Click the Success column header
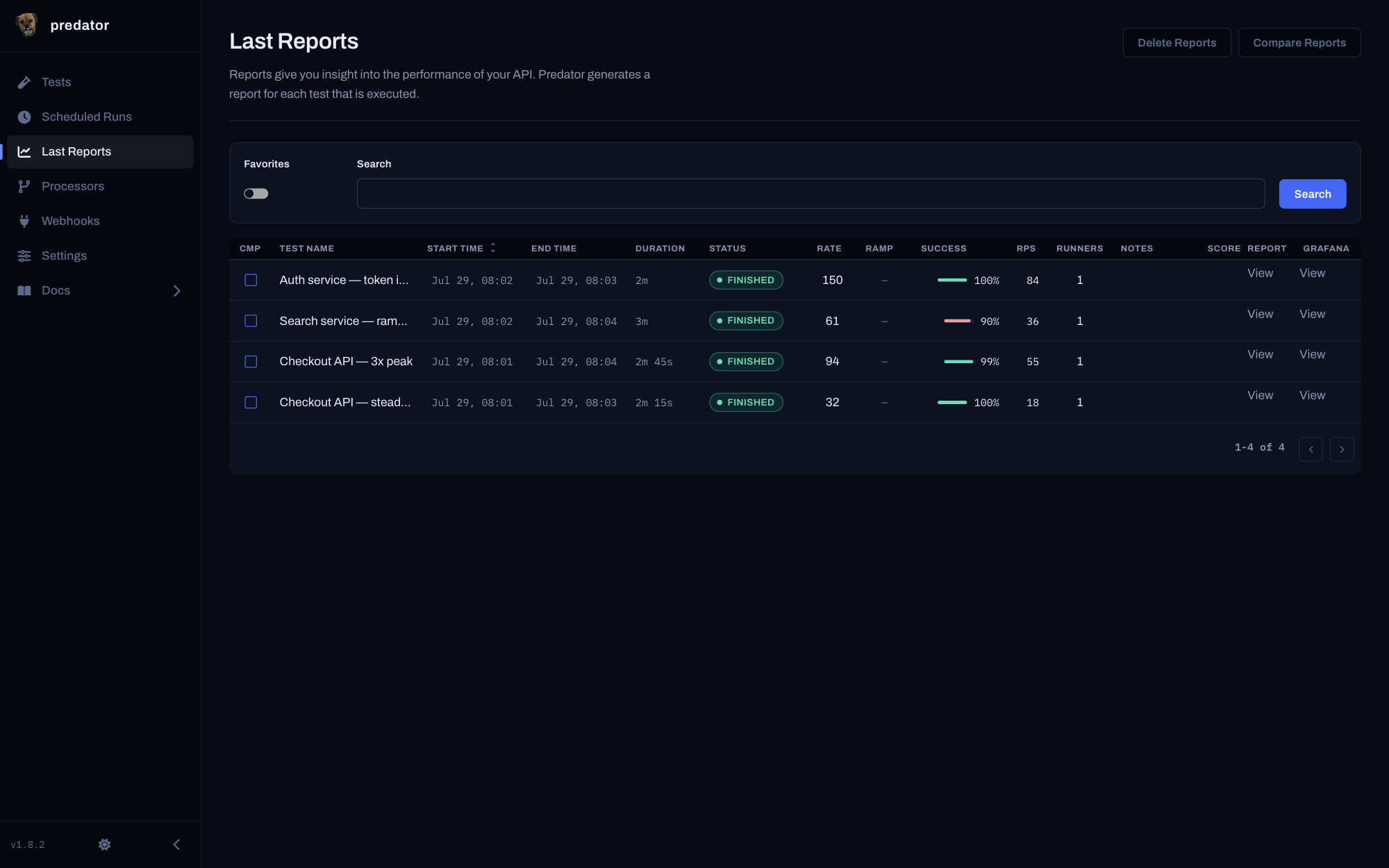Screen dimensions: 1389x868 click(943, 249)
